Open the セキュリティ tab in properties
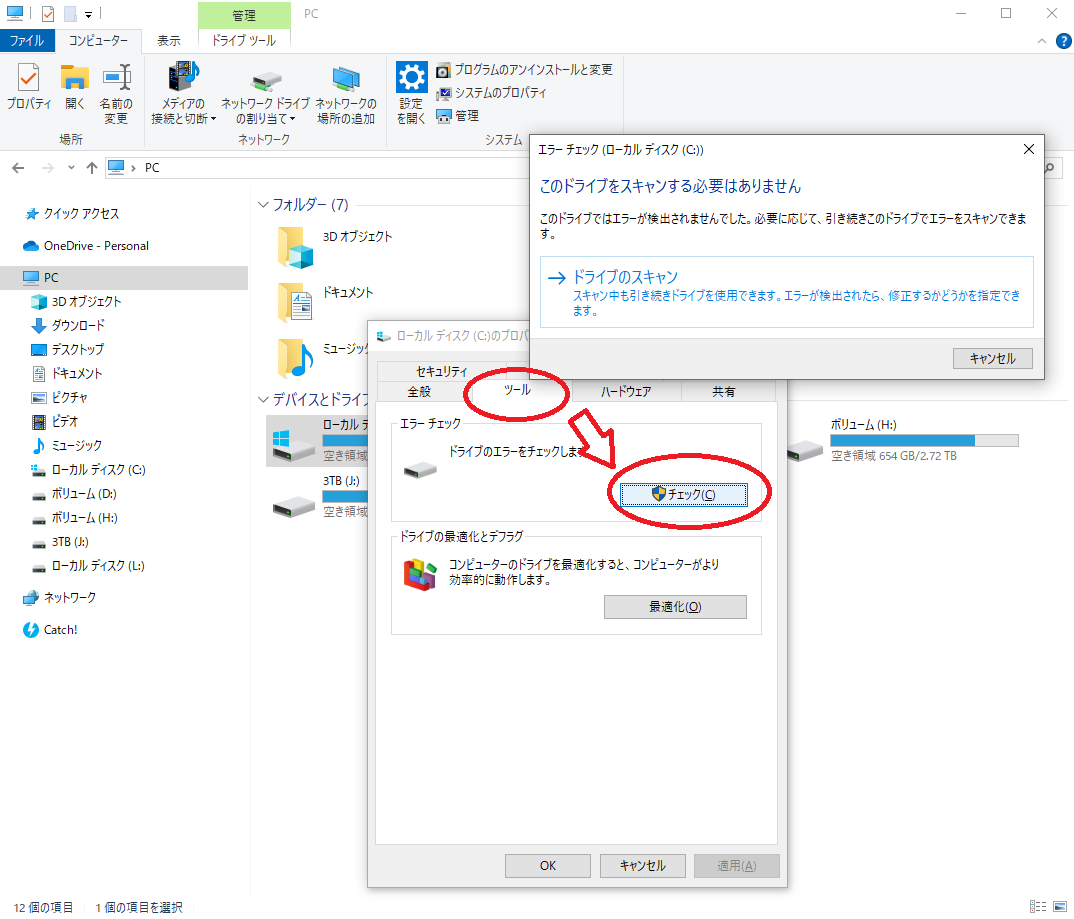1074x919 pixels. (x=441, y=371)
